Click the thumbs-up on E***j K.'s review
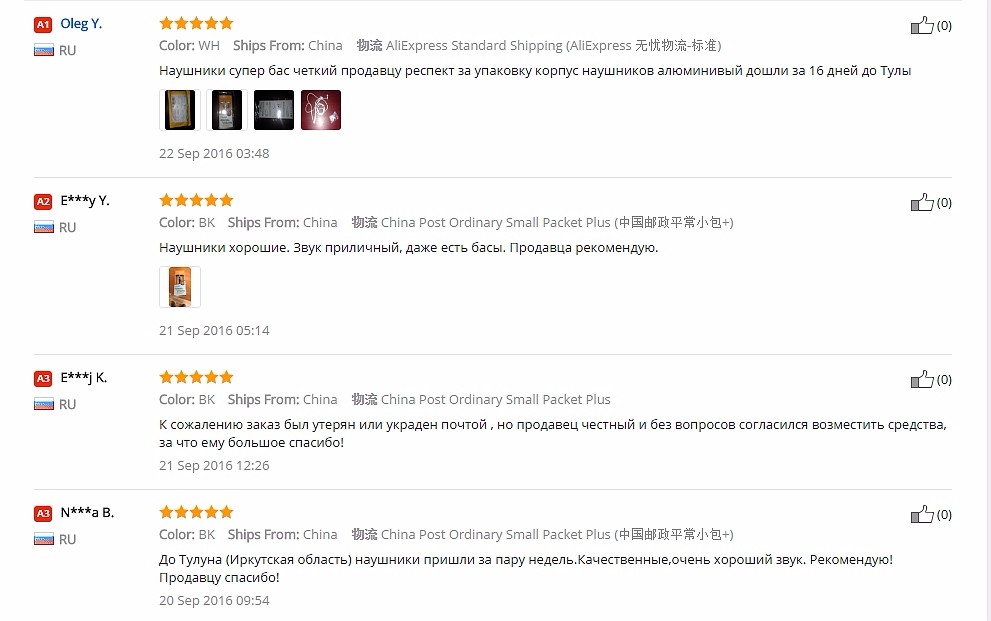Viewport: 991px width, 621px height. (921, 379)
